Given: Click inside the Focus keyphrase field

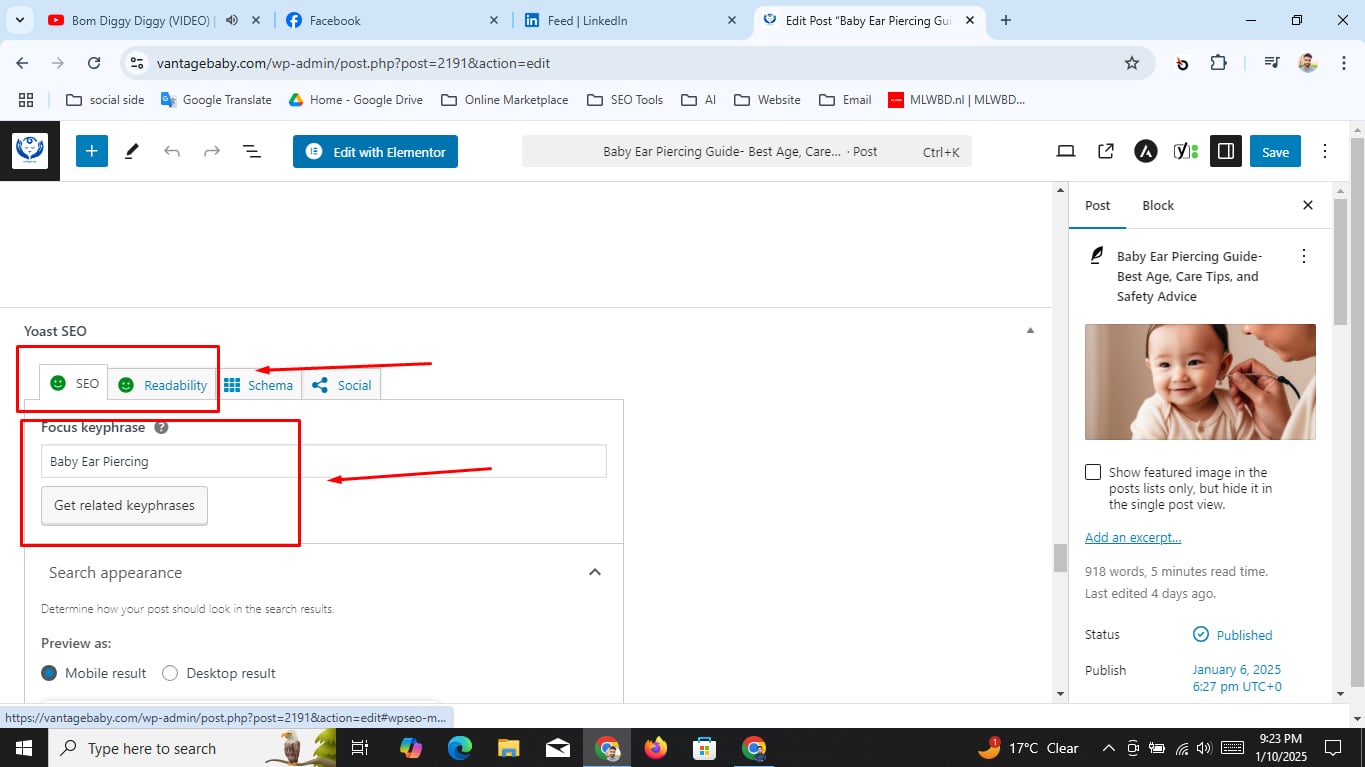Looking at the screenshot, I should pyautogui.click(x=168, y=461).
